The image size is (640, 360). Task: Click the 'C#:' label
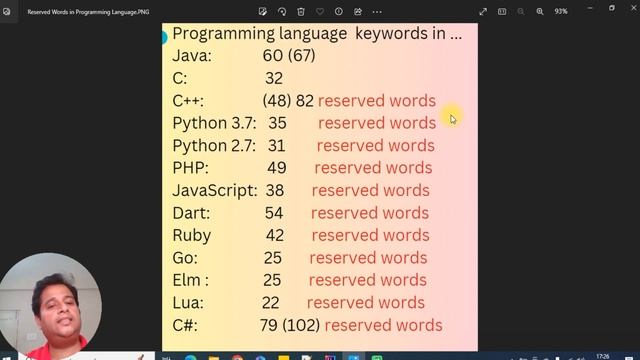click(x=185, y=325)
